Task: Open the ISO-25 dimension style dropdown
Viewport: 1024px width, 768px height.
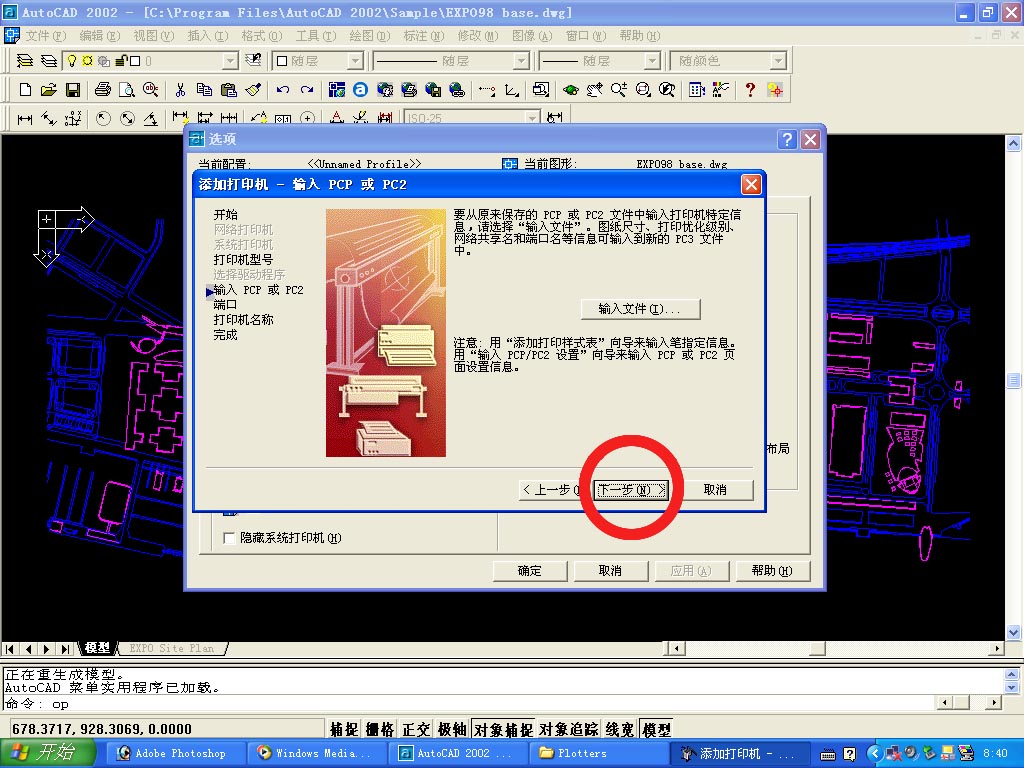Action: coord(532,119)
